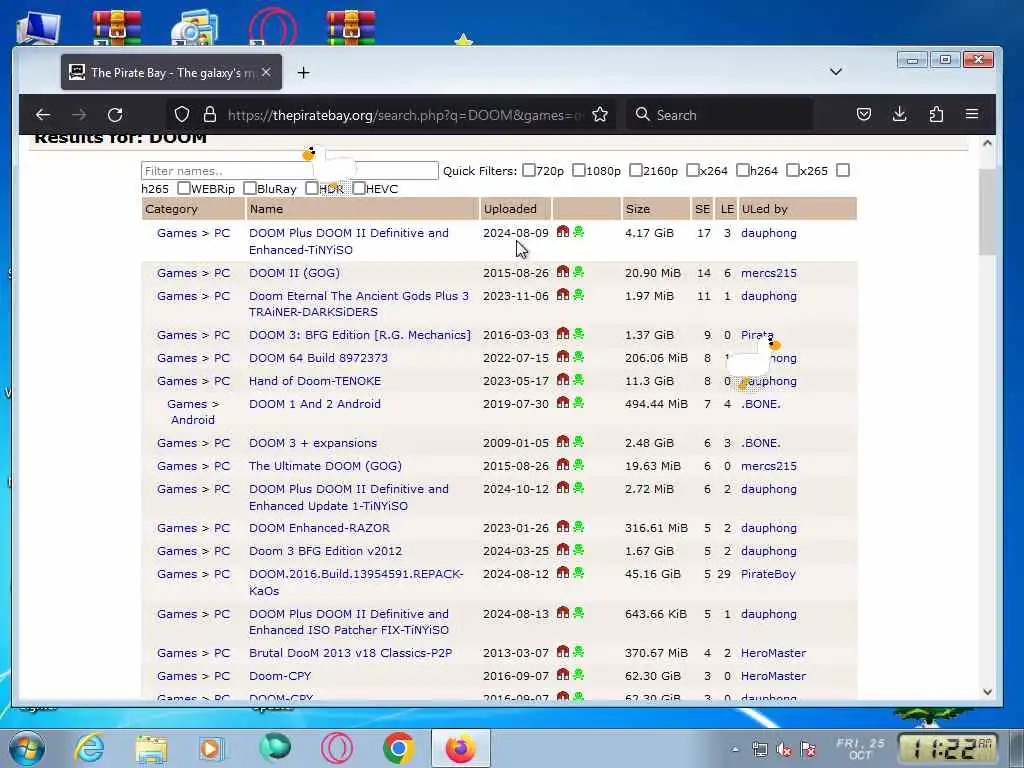The height and width of the screenshot is (768, 1024).
Task: Open the Opera icon on the taskbar
Action: click(x=337, y=748)
